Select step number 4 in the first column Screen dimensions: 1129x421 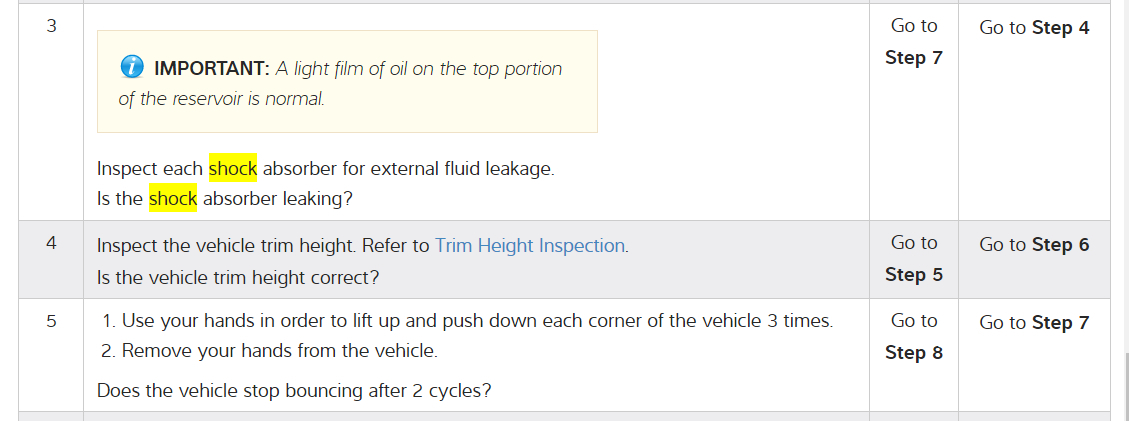pyautogui.click(x=51, y=243)
